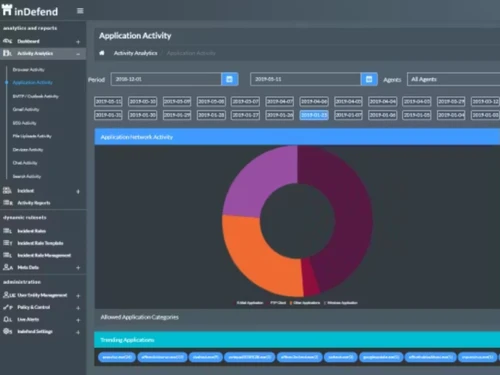Open SMTP / Outlook Activity
This screenshot has width=500, height=375.
pos(35,96)
